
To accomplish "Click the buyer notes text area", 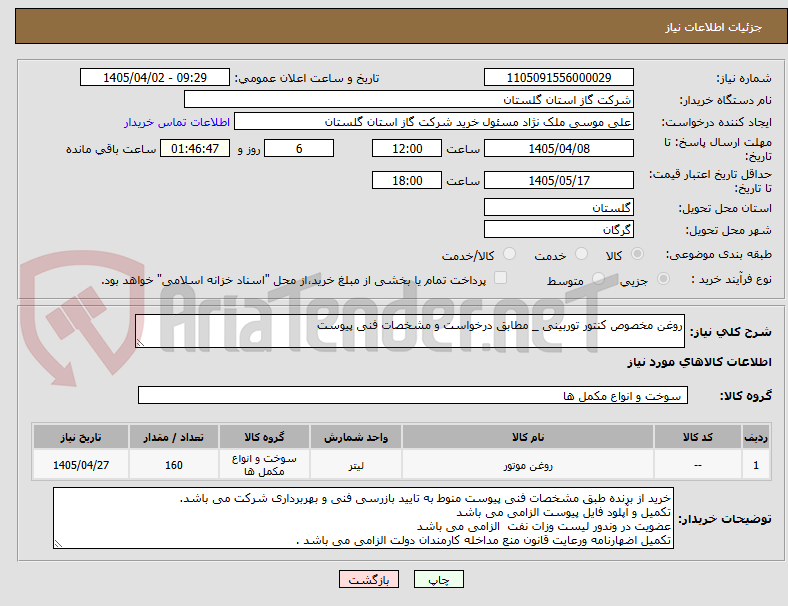I will pos(363,518).
